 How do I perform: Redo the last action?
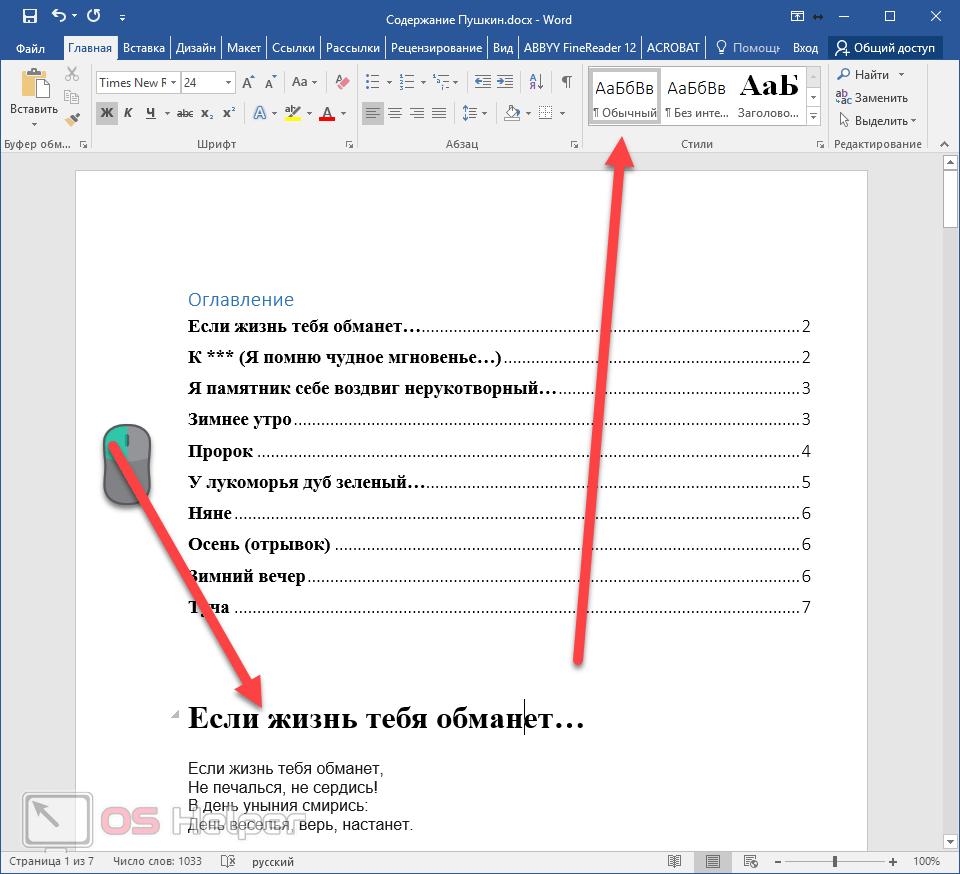[x=94, y=16]
